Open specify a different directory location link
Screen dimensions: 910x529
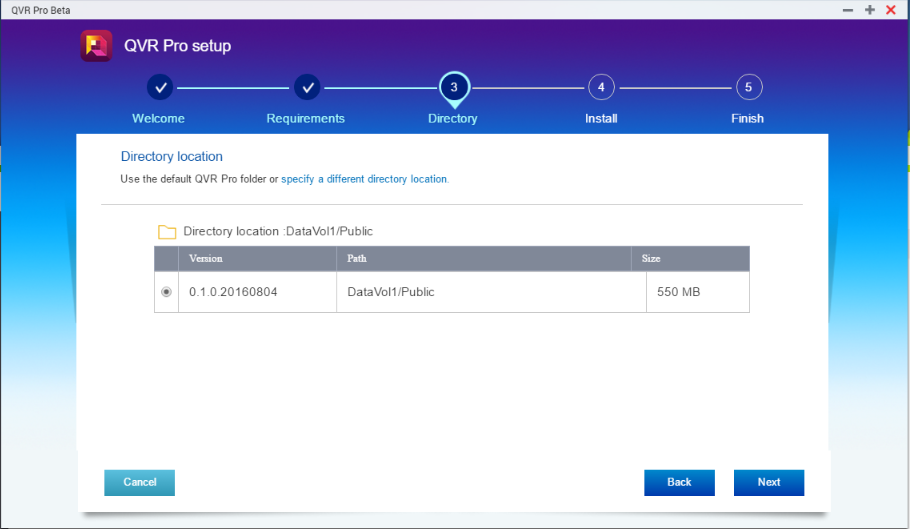[365, 179]
